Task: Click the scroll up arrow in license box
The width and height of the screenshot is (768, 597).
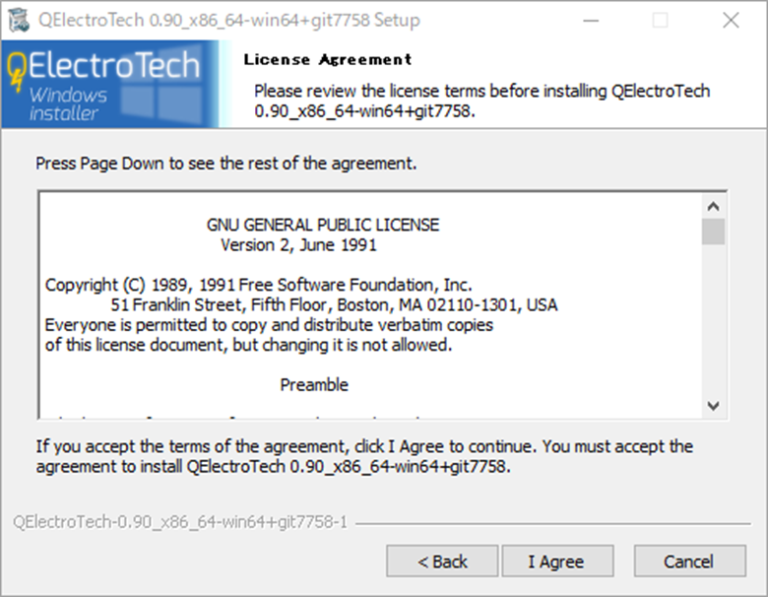Action: pos(713,206)
